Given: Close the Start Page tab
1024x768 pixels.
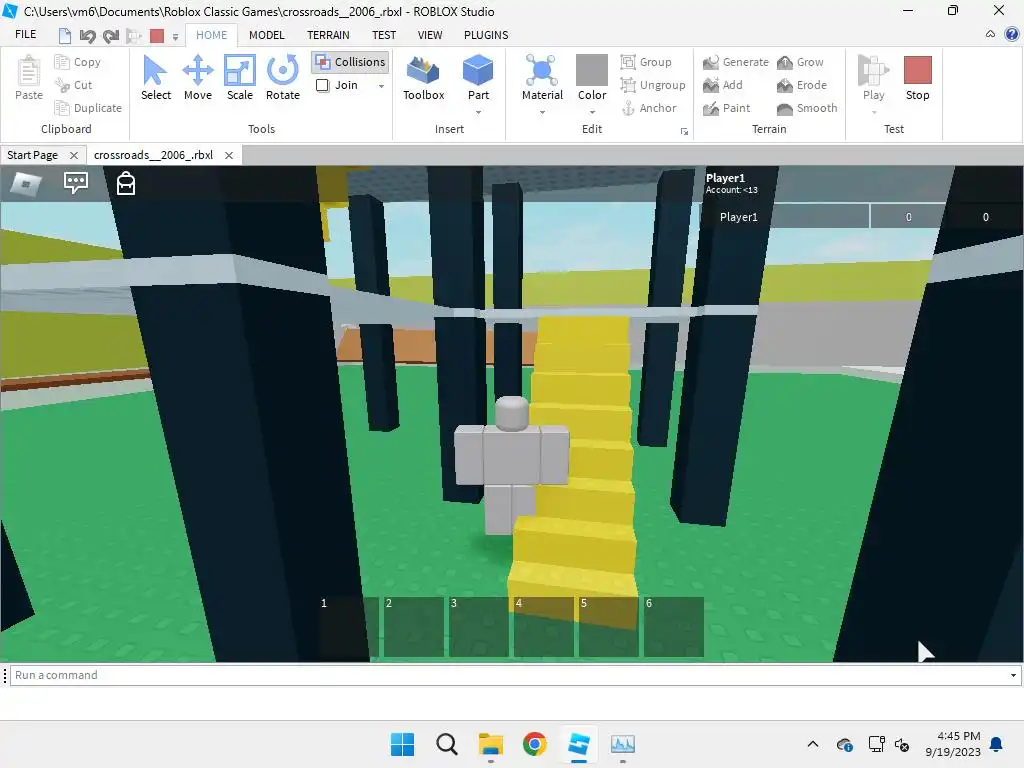Looking at the screenshot, I should pyautogui.click(x=74, y=155).
